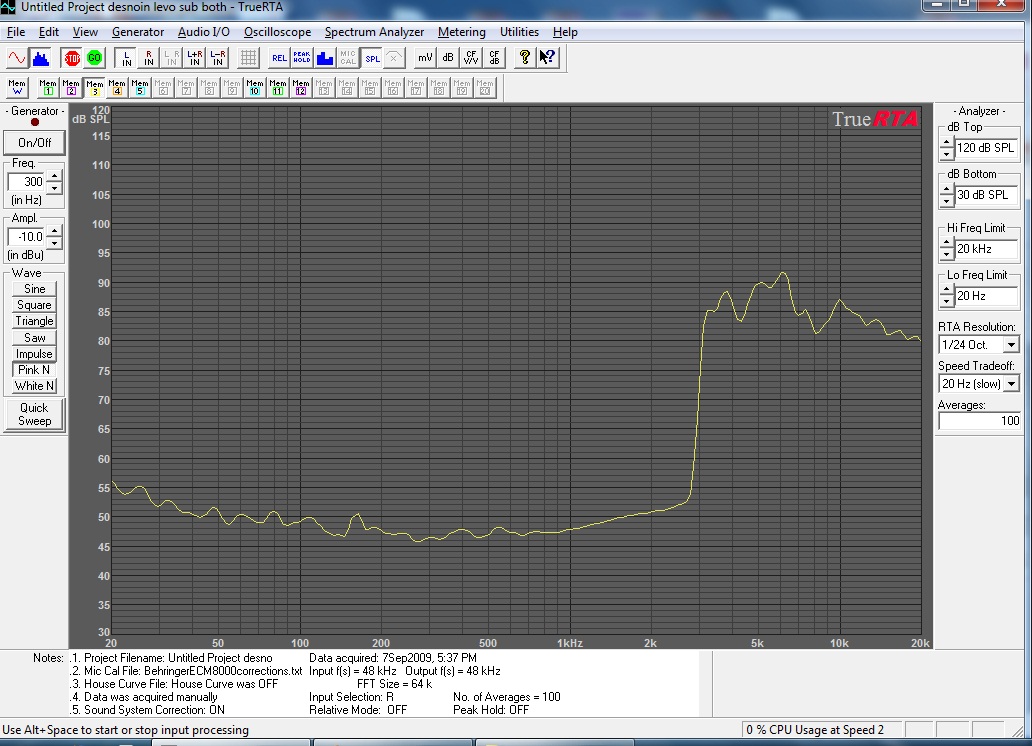Select the oscilloscope sine wave toolbar icon
This screenshot has height=746, width=1032.
pyautogui.click(x=16, y=58)
